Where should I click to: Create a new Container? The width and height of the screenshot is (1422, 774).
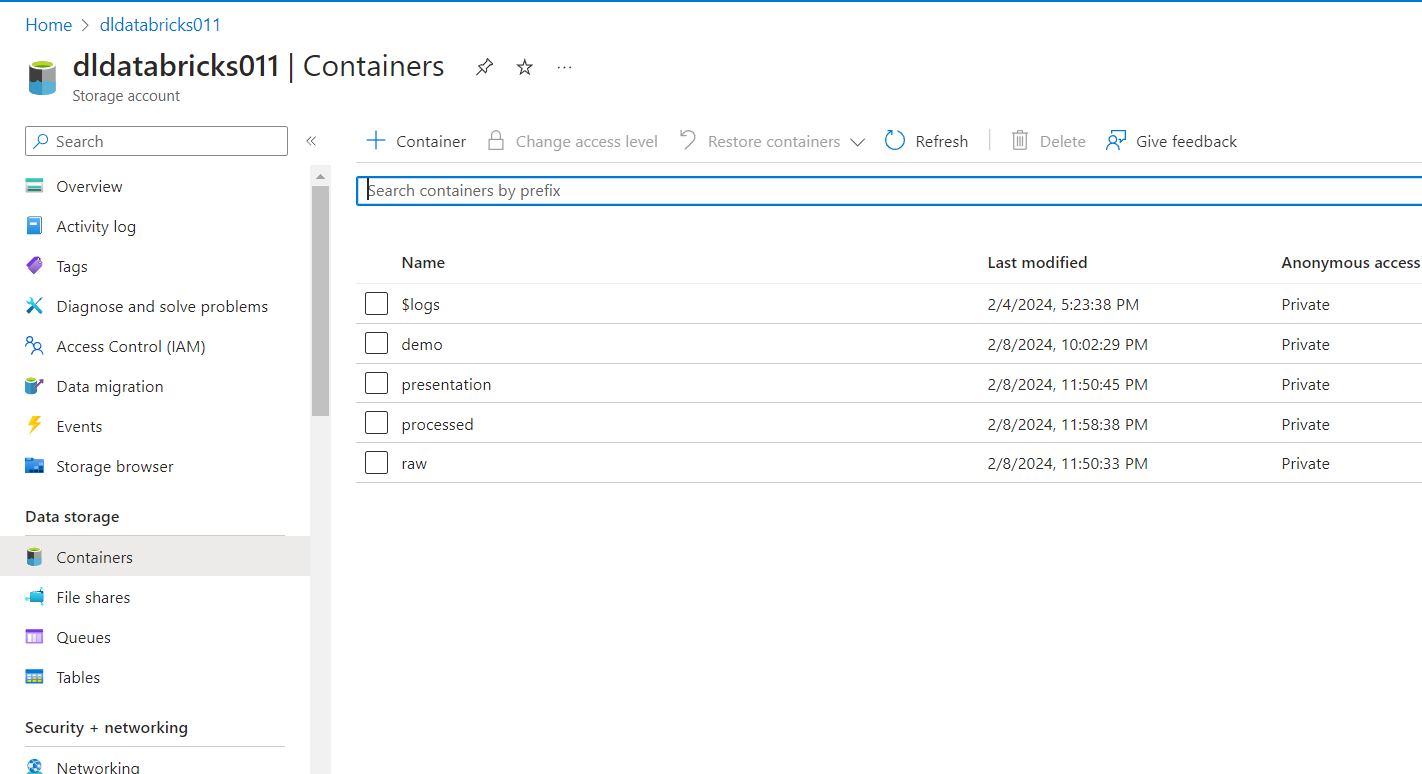click(x=415, y=141)
